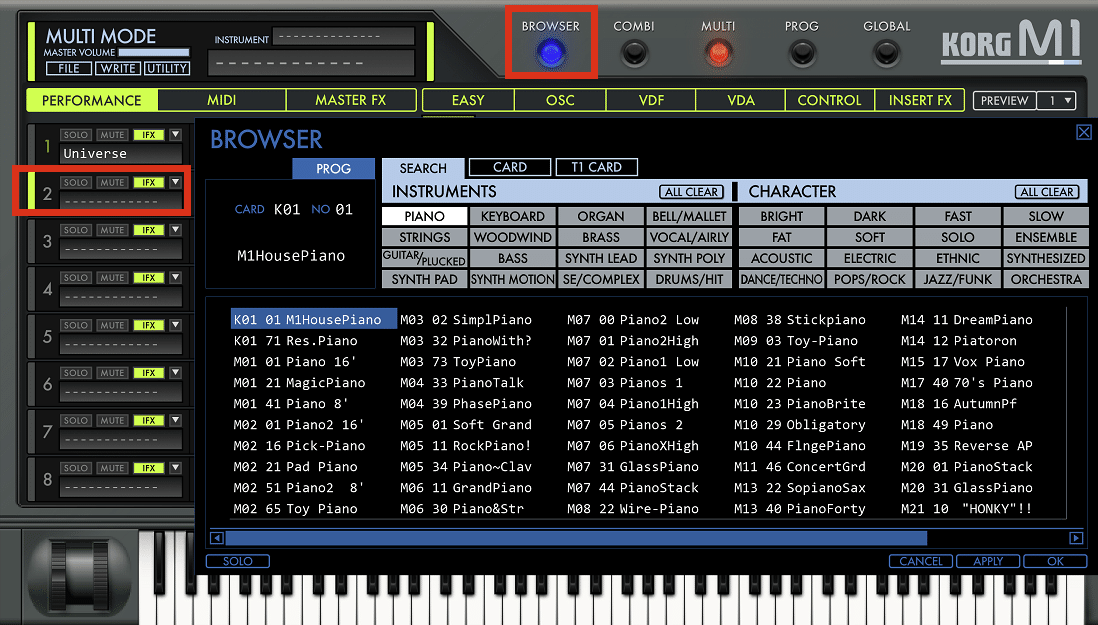Click the CANCEL button

[921, 561]
